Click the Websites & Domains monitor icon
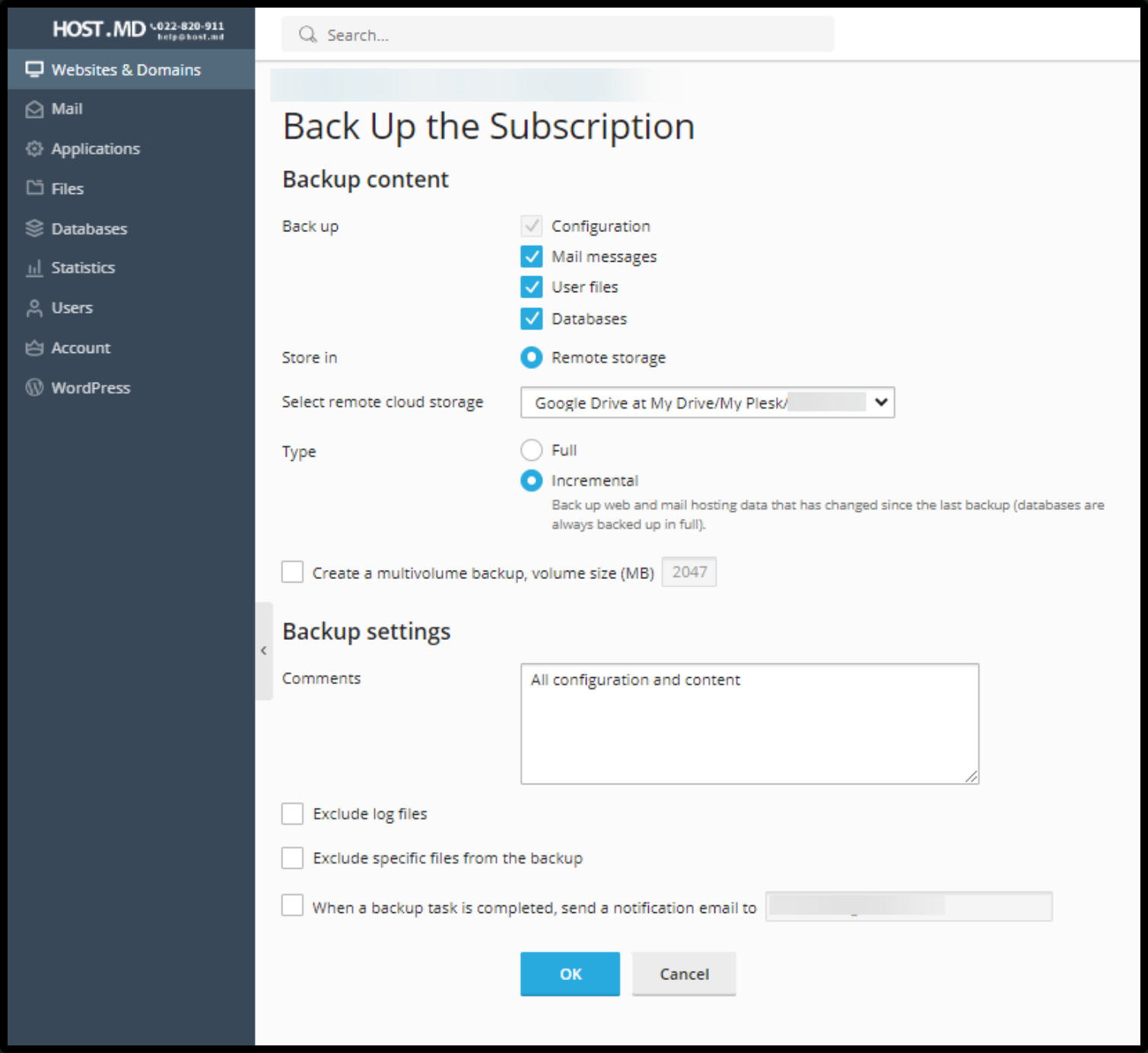 click(34, 69)
